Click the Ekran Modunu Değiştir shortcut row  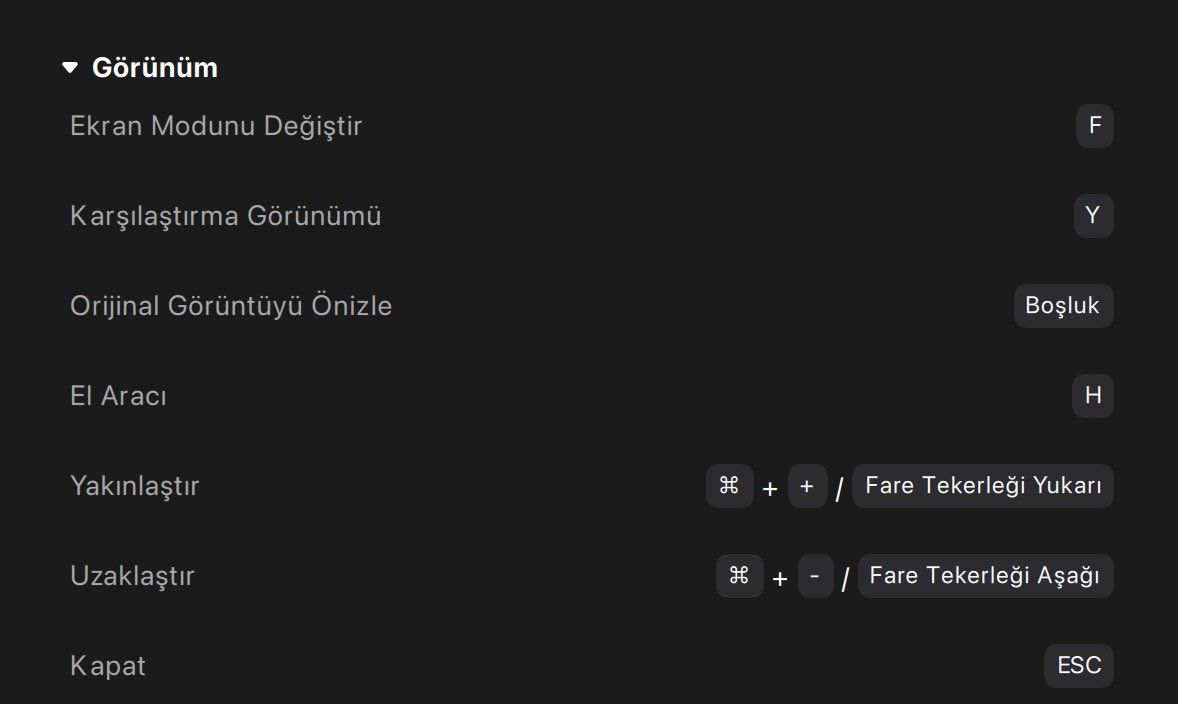(x=216, y=126)
